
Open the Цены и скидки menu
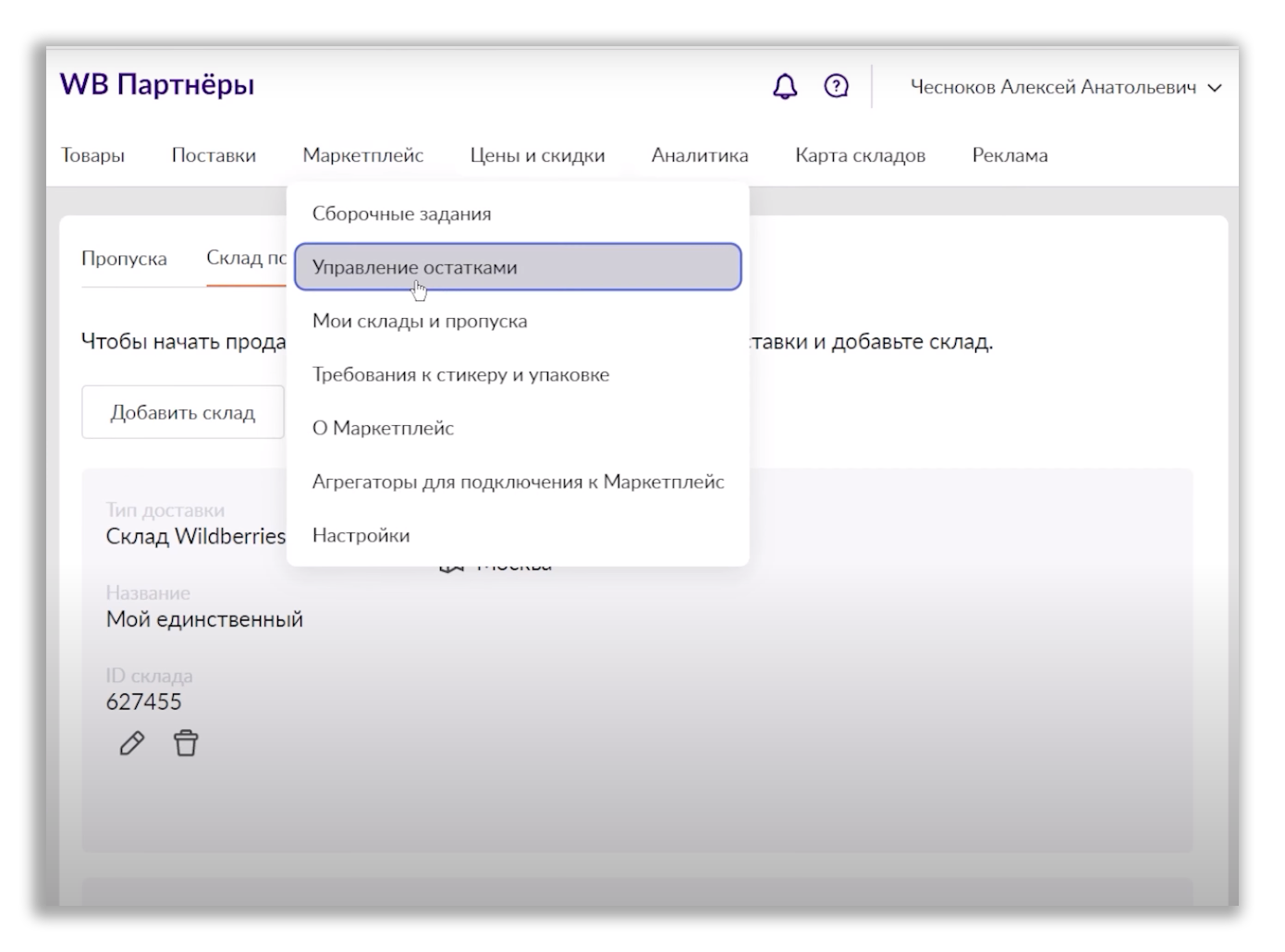(x=537, y=155)
